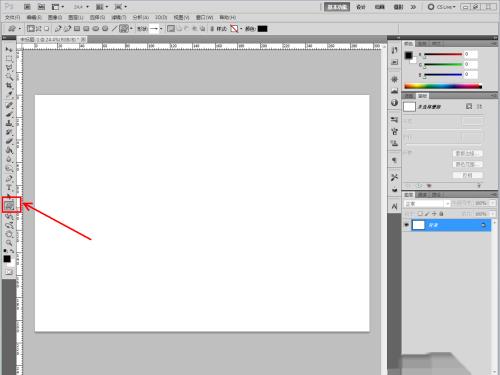This screenshot has height=375, width=500.
Task: Click the black color swatch in options bar
Action: pyautogui.click(x=262, y=29)
